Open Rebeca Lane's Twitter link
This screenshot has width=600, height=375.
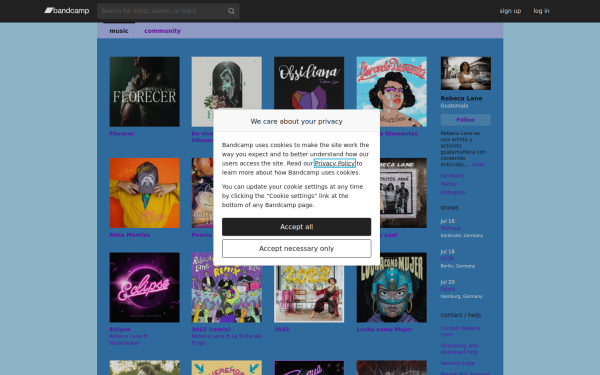point(449,184)
